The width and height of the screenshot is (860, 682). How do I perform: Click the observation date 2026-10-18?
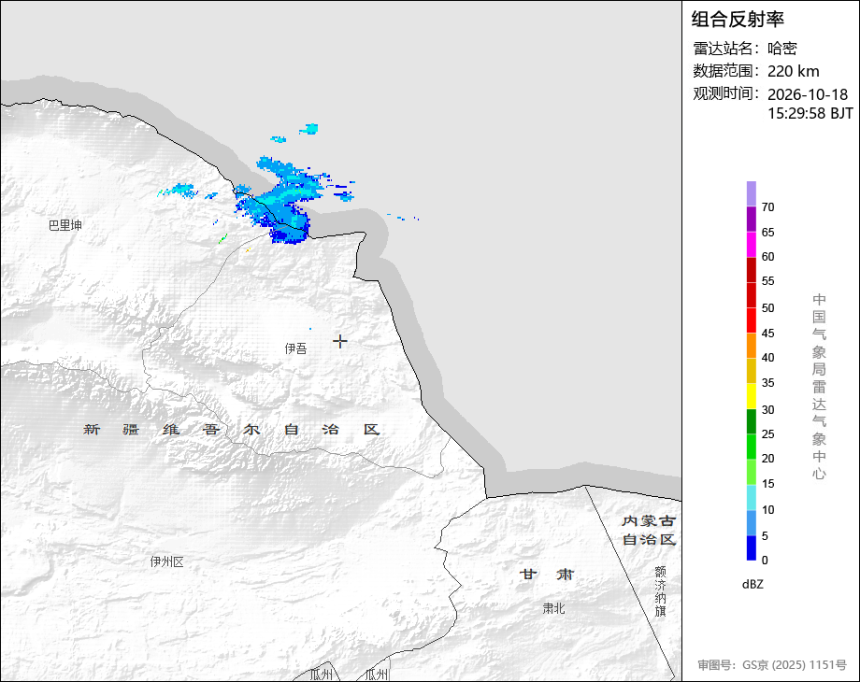pos(807,94)
